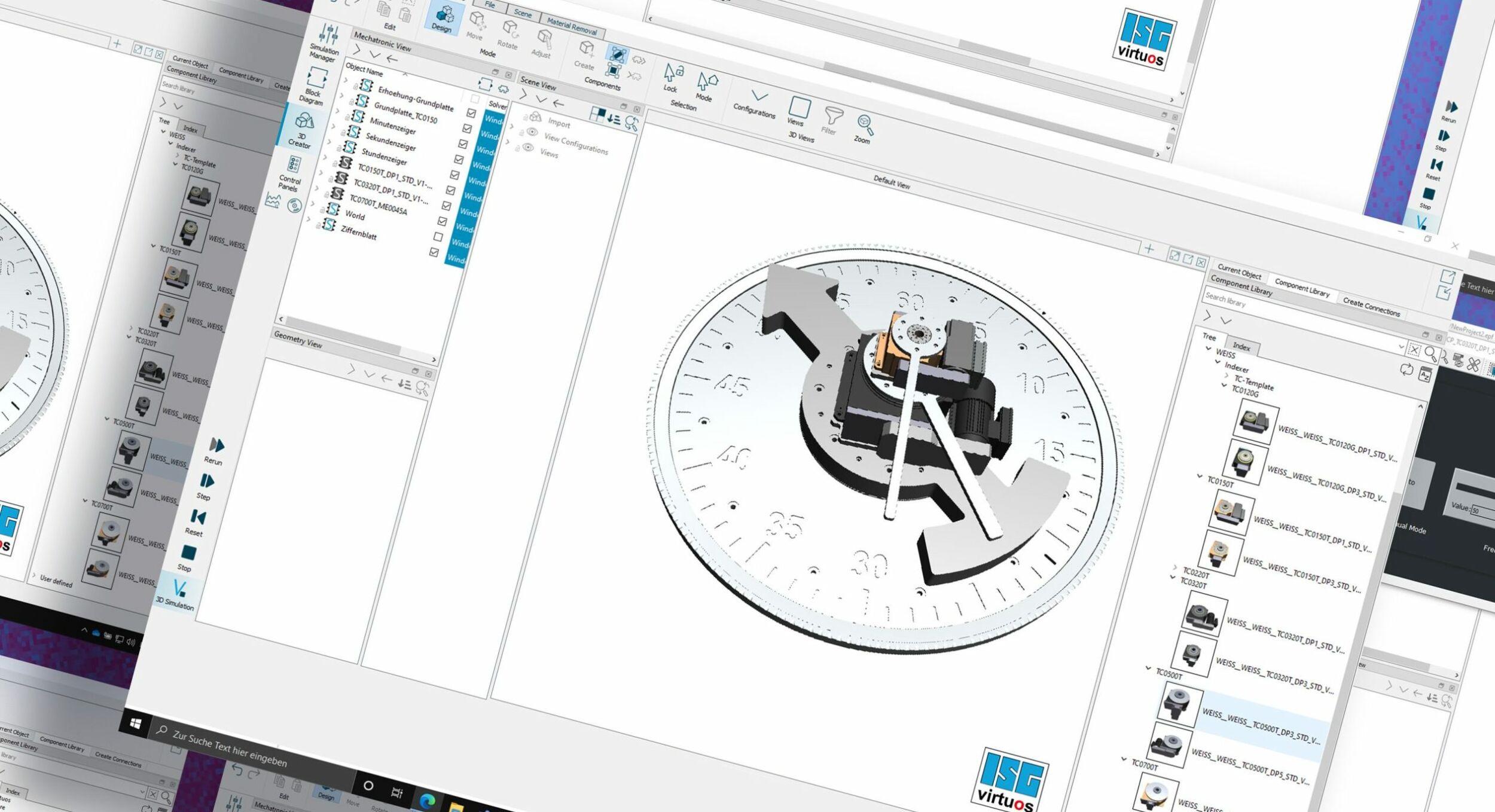Switch to the Scene ribbon tab

pyautogui.click(x=523, y=13)
